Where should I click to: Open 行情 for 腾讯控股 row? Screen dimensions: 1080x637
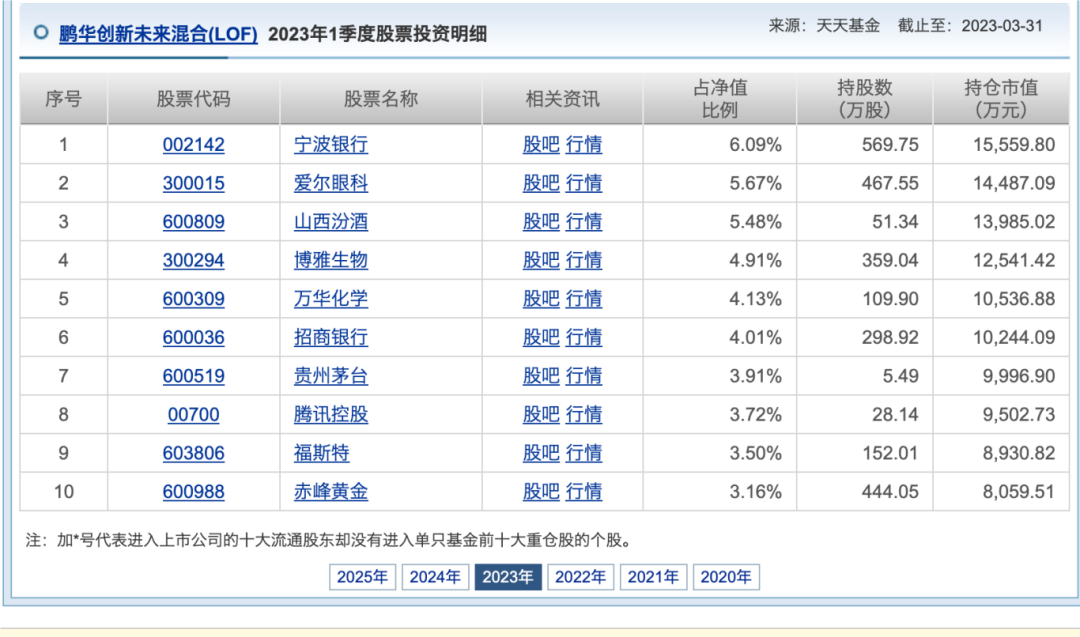click(x=583, y=415)
